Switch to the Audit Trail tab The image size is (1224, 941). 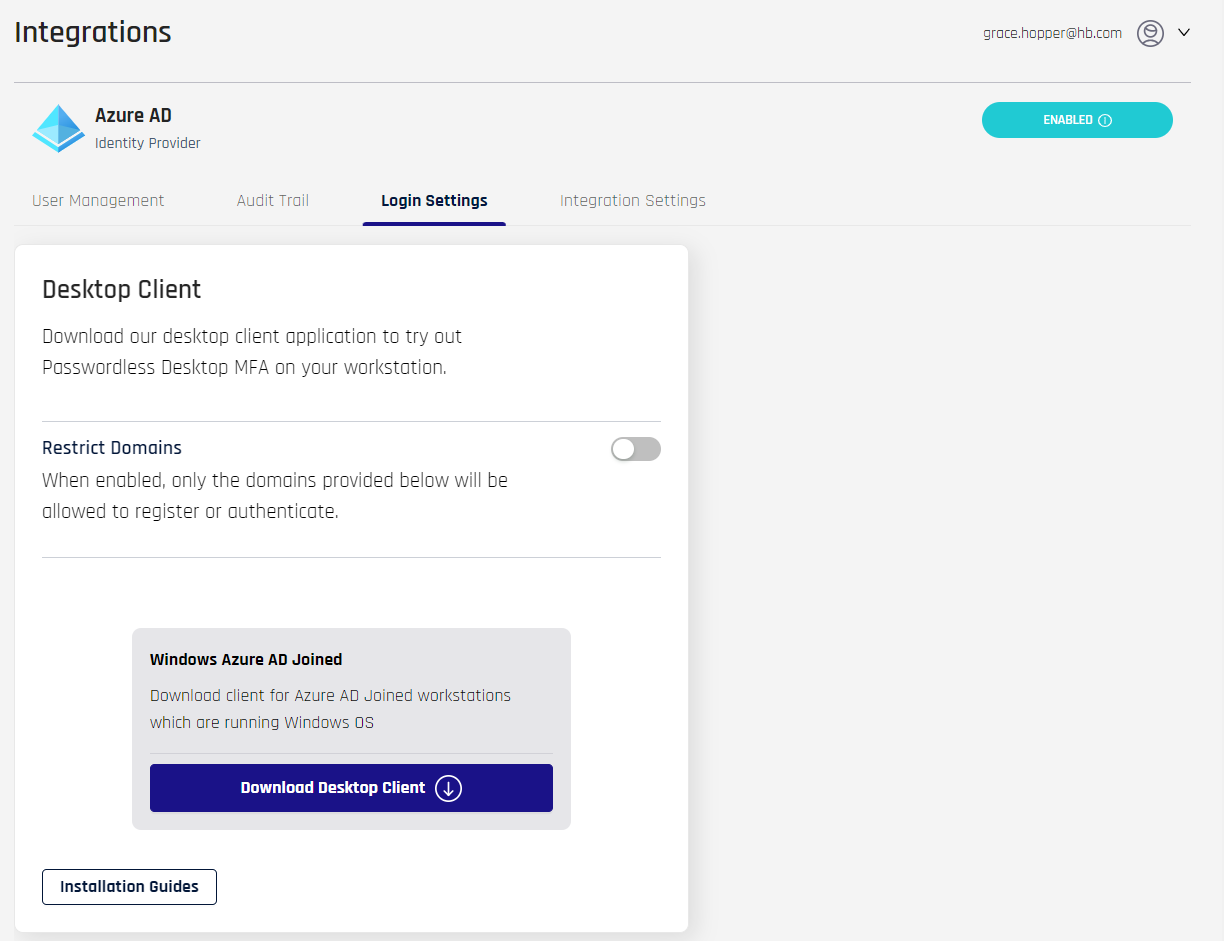point(273,200)
